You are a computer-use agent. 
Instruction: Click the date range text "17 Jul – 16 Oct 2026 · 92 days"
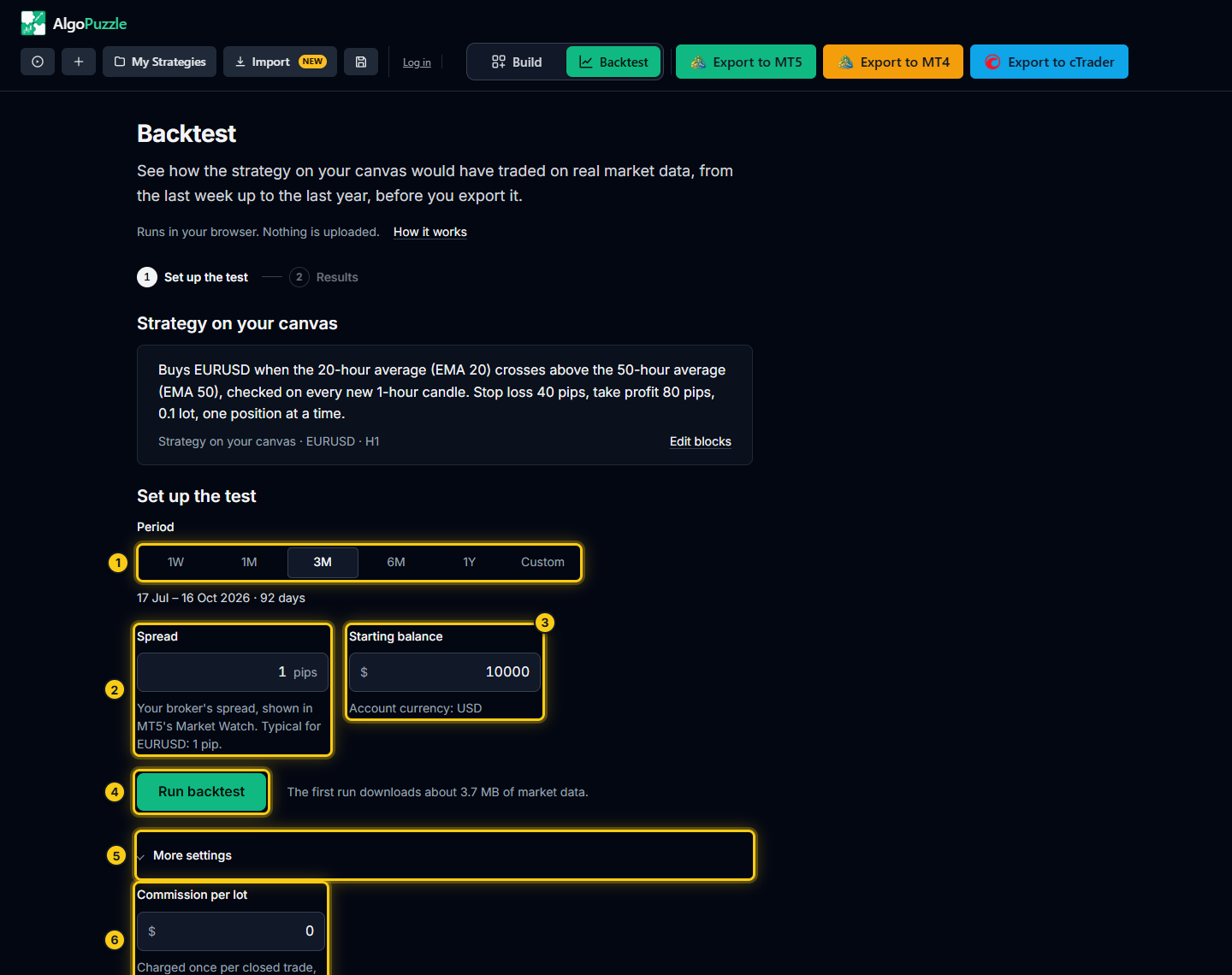221,598
